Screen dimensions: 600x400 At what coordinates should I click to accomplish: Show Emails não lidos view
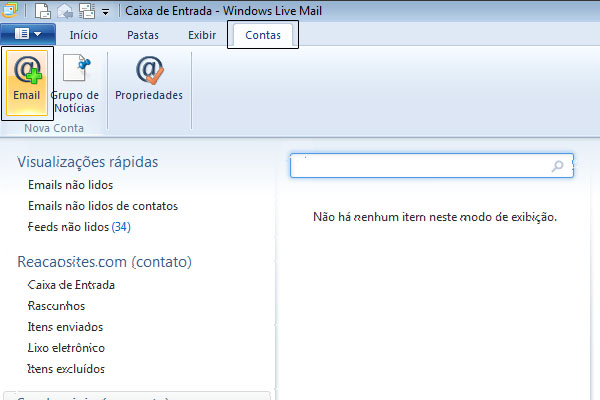[71, 185]
